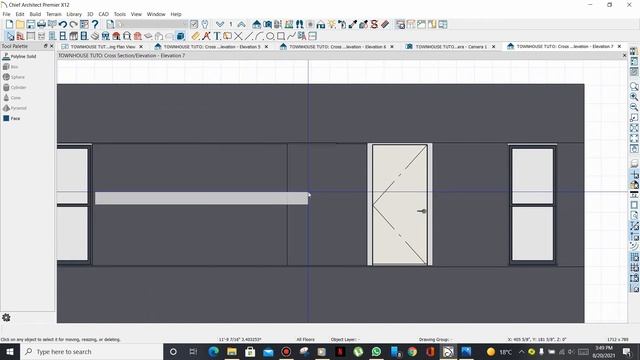Click the door in the elevation view
The width and height of the screenshot is (640, 360).
pyautogui.click(x=400, y=204)
